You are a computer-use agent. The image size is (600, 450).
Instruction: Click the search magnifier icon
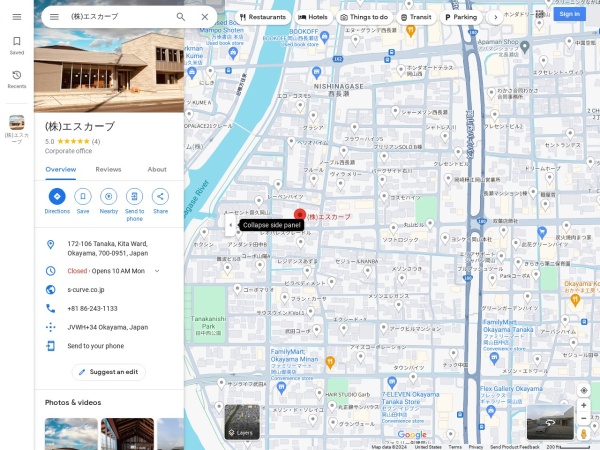[x=181, y=17]
